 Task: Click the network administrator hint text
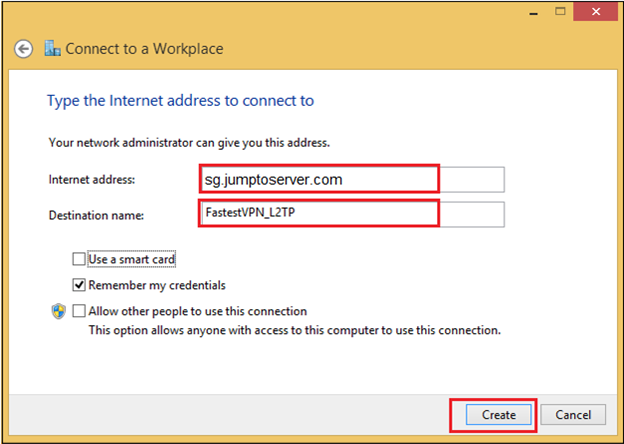(189, 142)
